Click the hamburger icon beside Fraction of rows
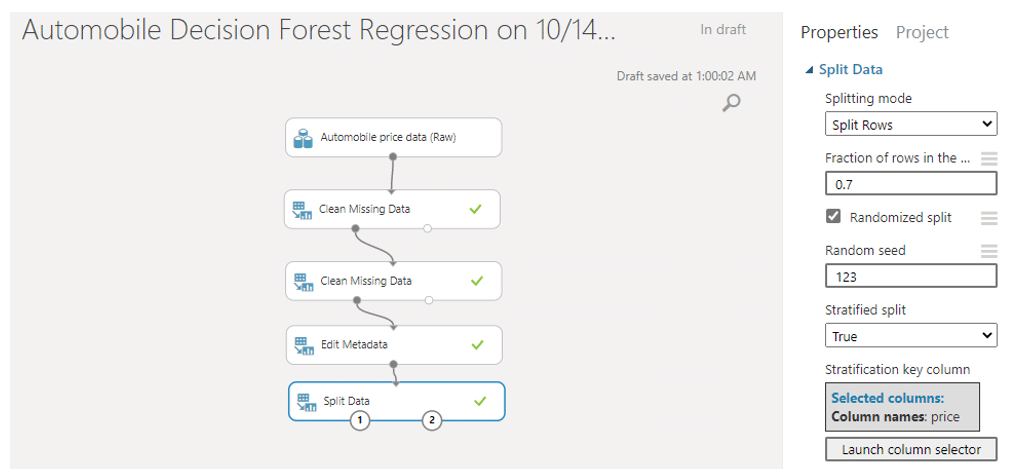Image resolution: width=1014 pixels, height=474 pixels. click(989, 158)
